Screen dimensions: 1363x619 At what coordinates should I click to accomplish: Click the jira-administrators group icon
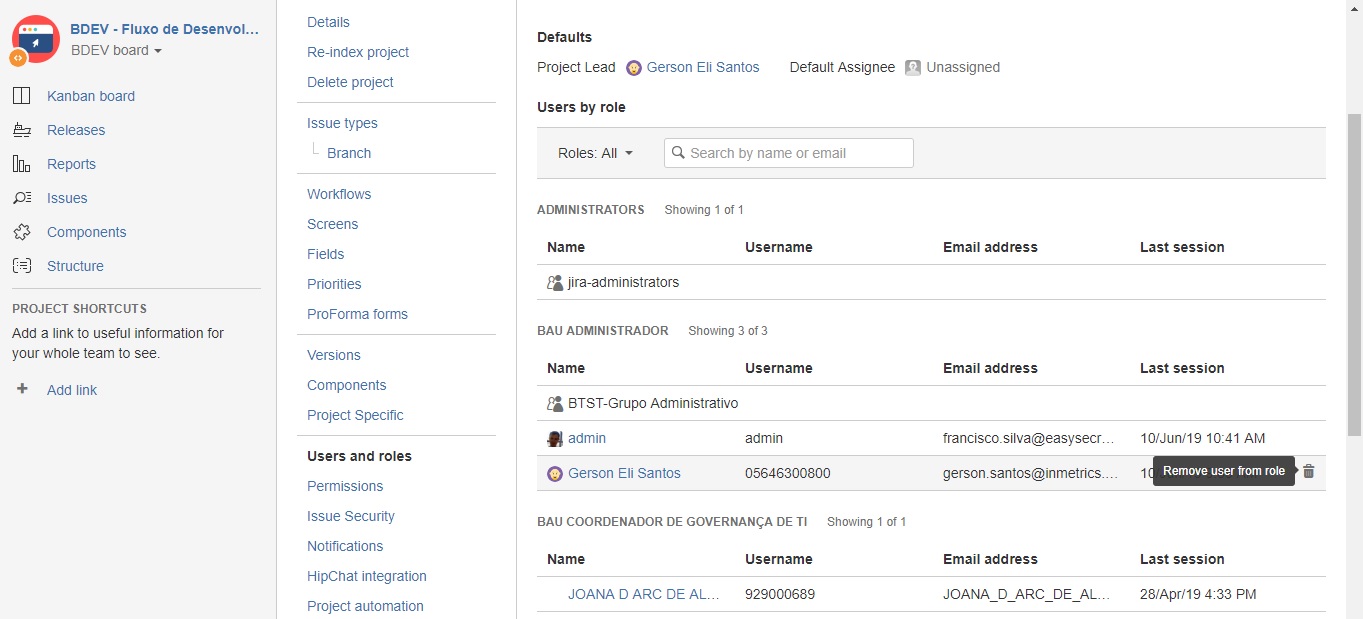pyautogui.click(x=555, y=283)
